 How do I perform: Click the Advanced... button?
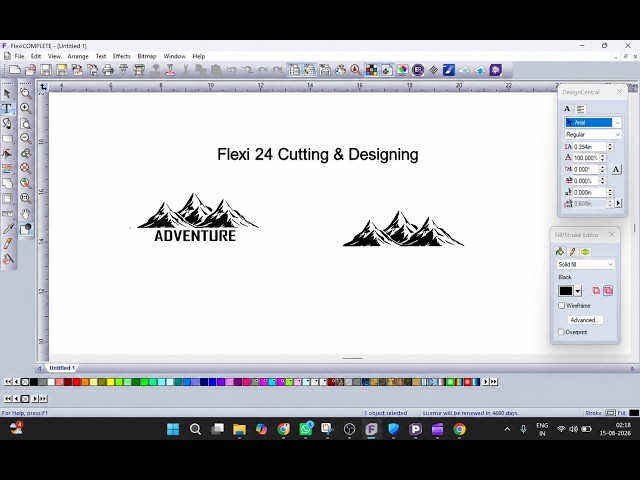click(x=585, y=320)
